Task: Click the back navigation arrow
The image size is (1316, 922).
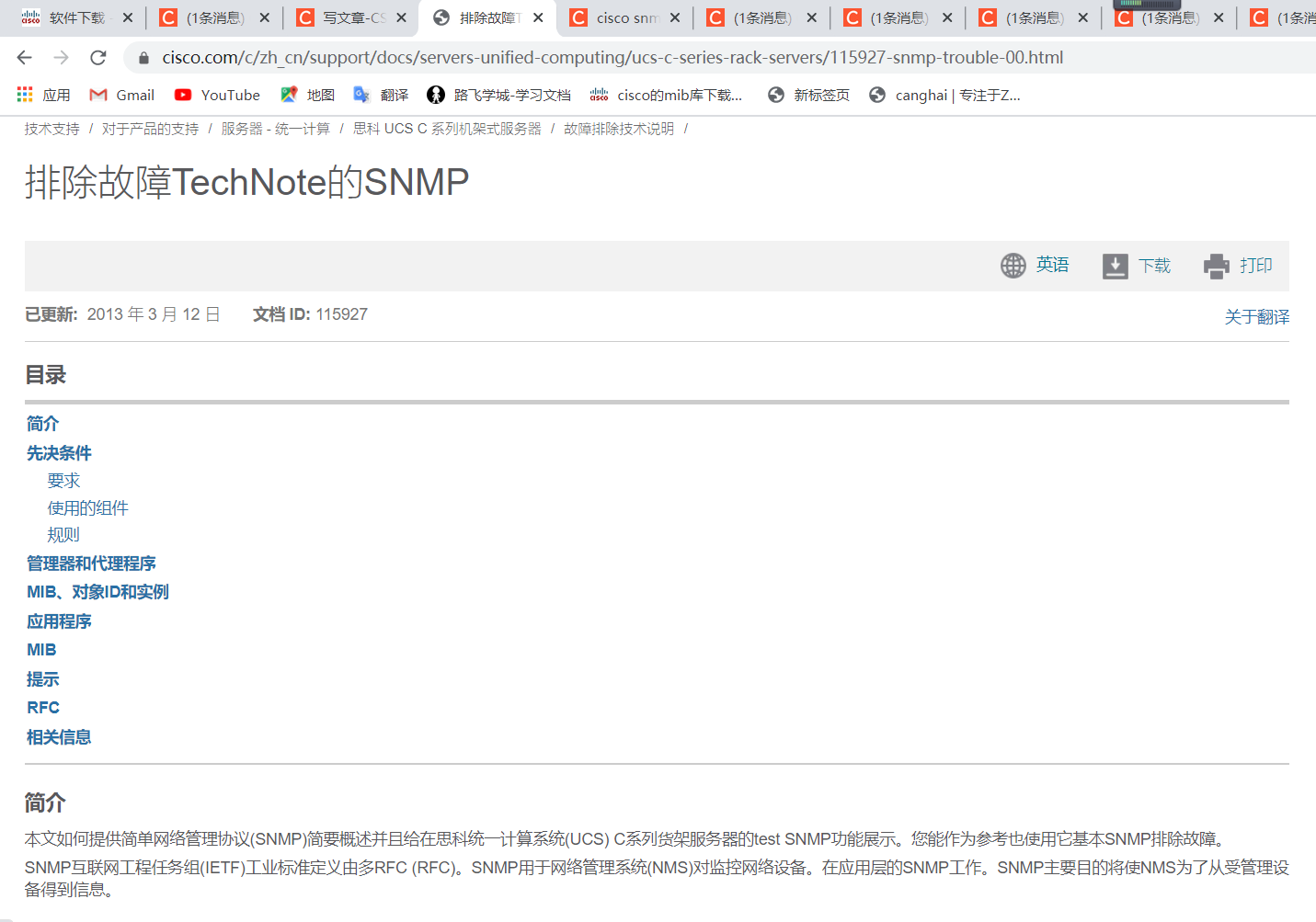Action: [x=24, y=57]
